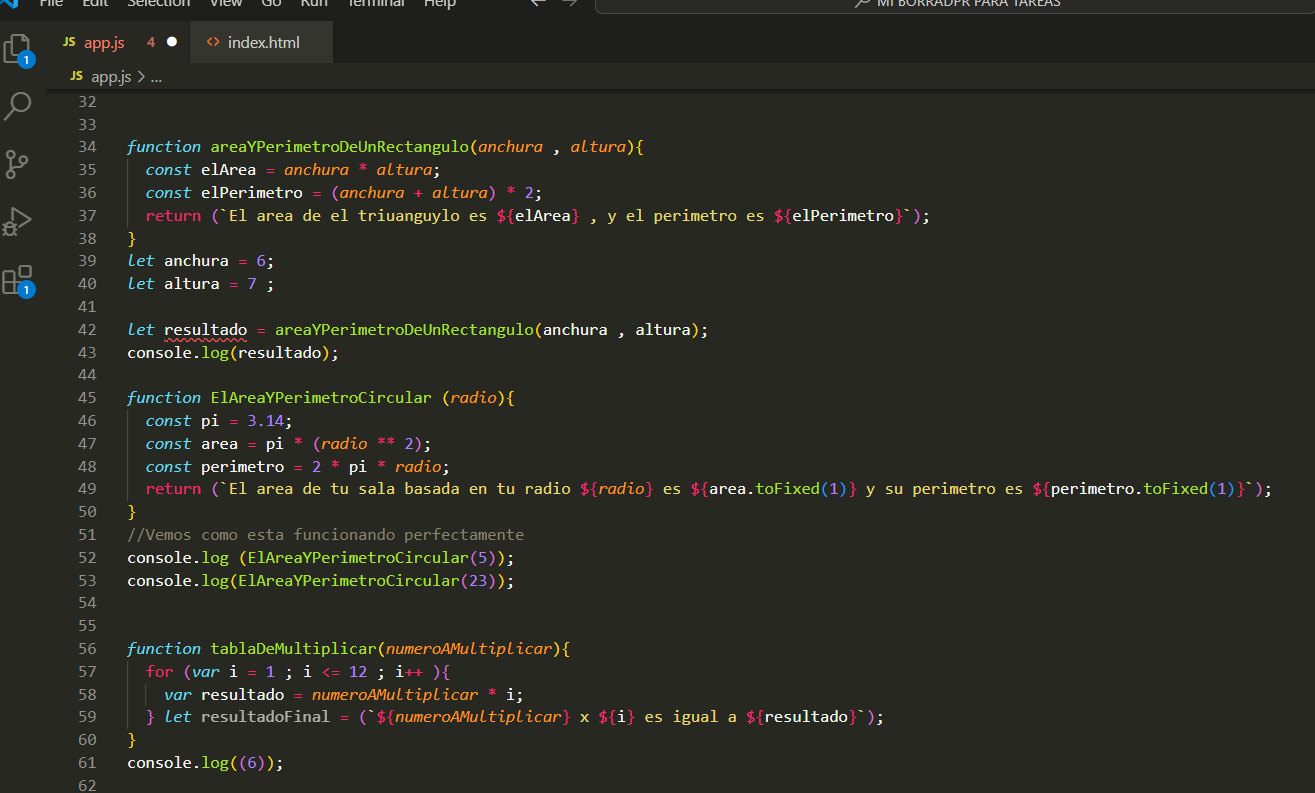Open the Terminal menu
Screen dimensions: 1315x793
pos(375,3)
